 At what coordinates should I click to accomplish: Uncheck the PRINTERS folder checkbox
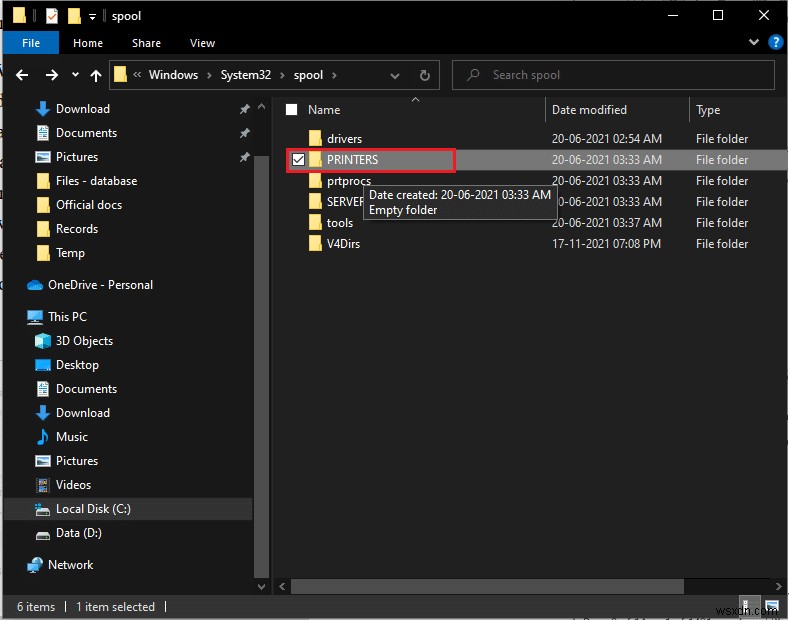click(x=298, y=160)
